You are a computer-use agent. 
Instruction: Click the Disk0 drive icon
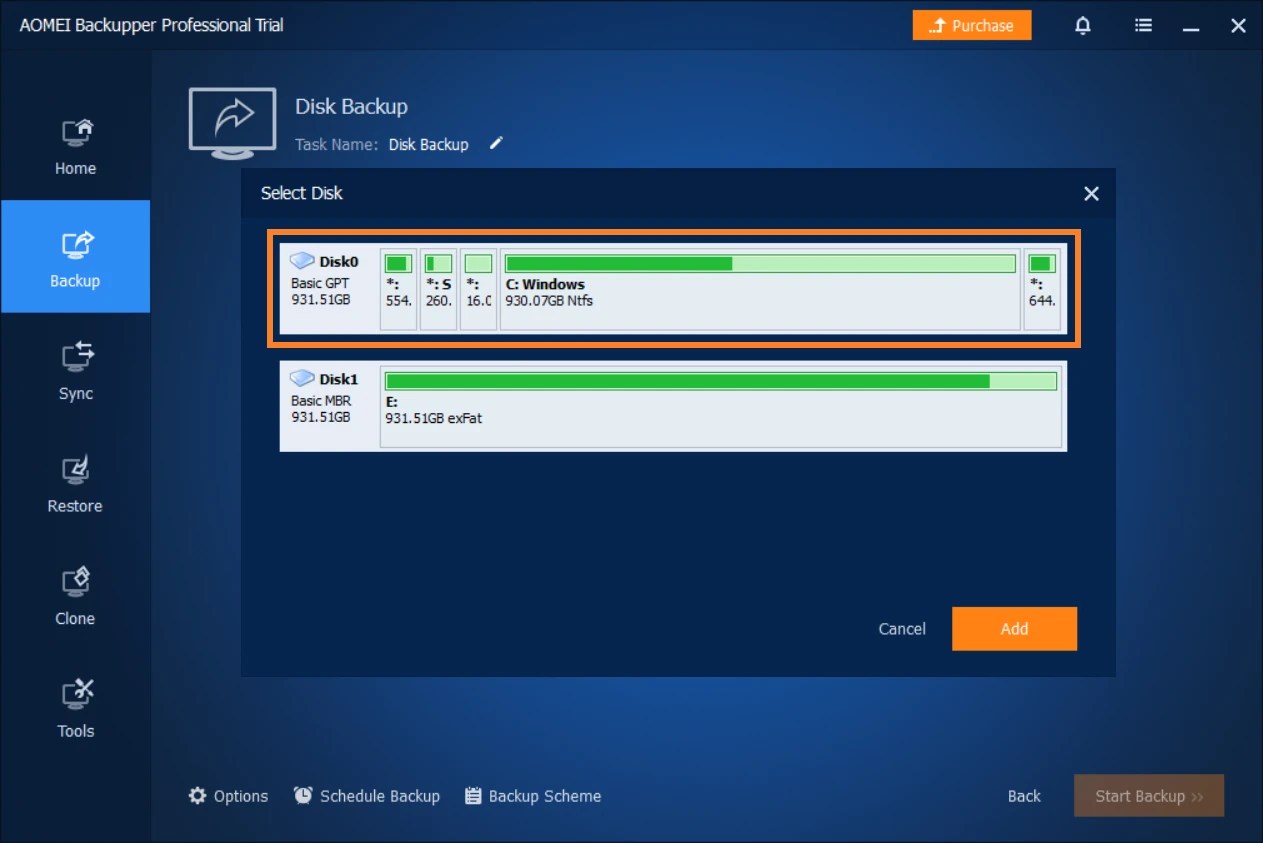click(x=303, y=261)
